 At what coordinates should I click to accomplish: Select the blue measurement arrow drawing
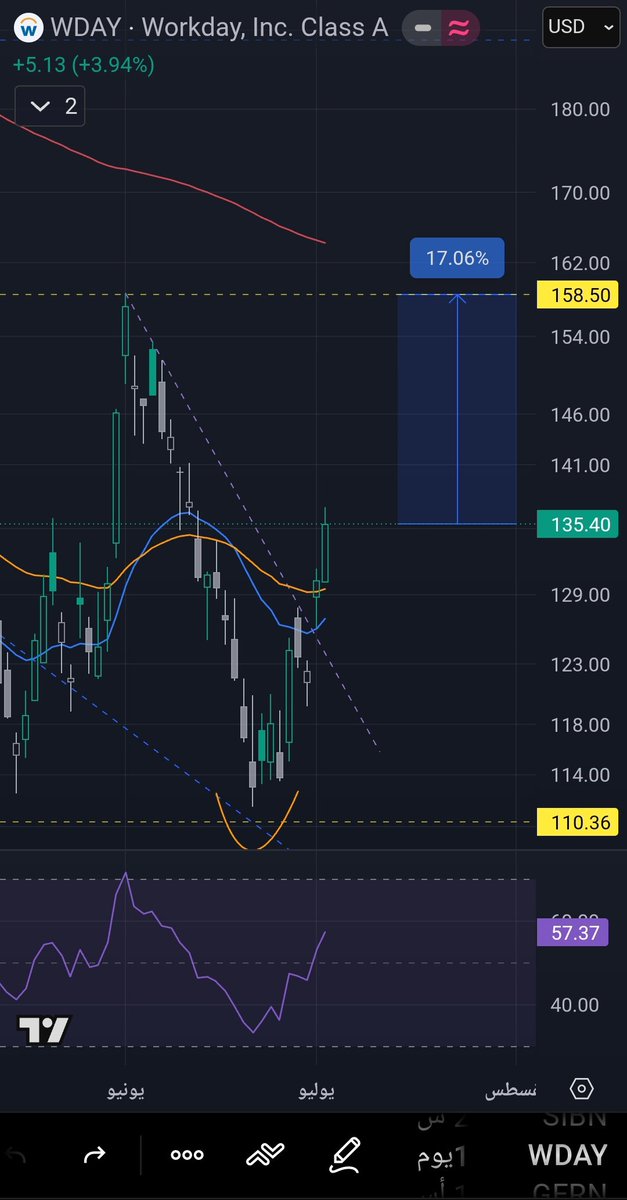point(457,409)
